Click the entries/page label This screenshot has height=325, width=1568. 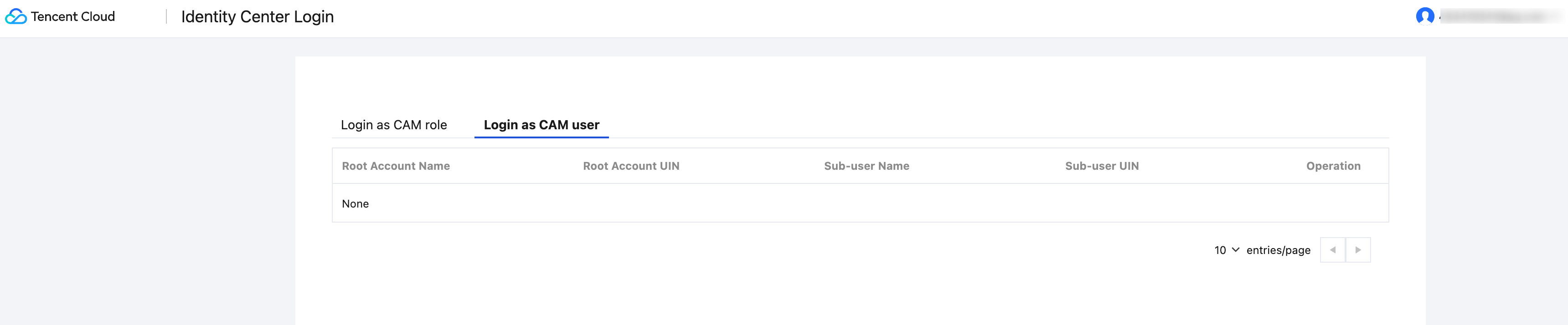coord(1278,250)
